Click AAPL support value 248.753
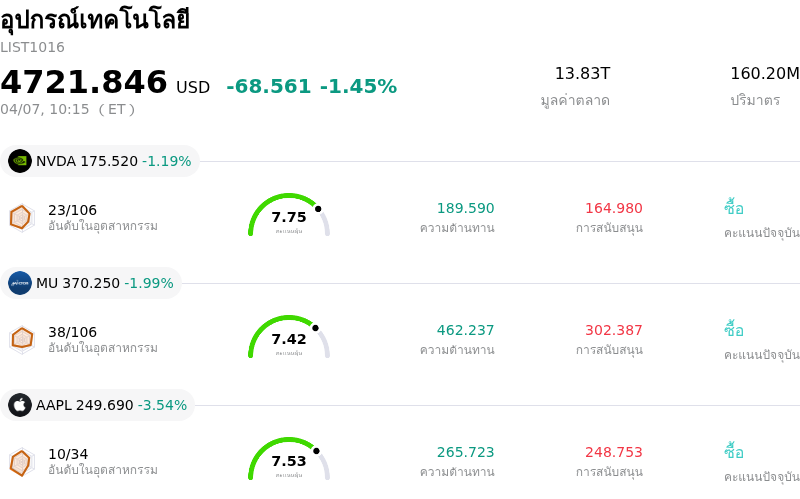The image size is (800, 499). pyautogui.click(x=614, y=452)
